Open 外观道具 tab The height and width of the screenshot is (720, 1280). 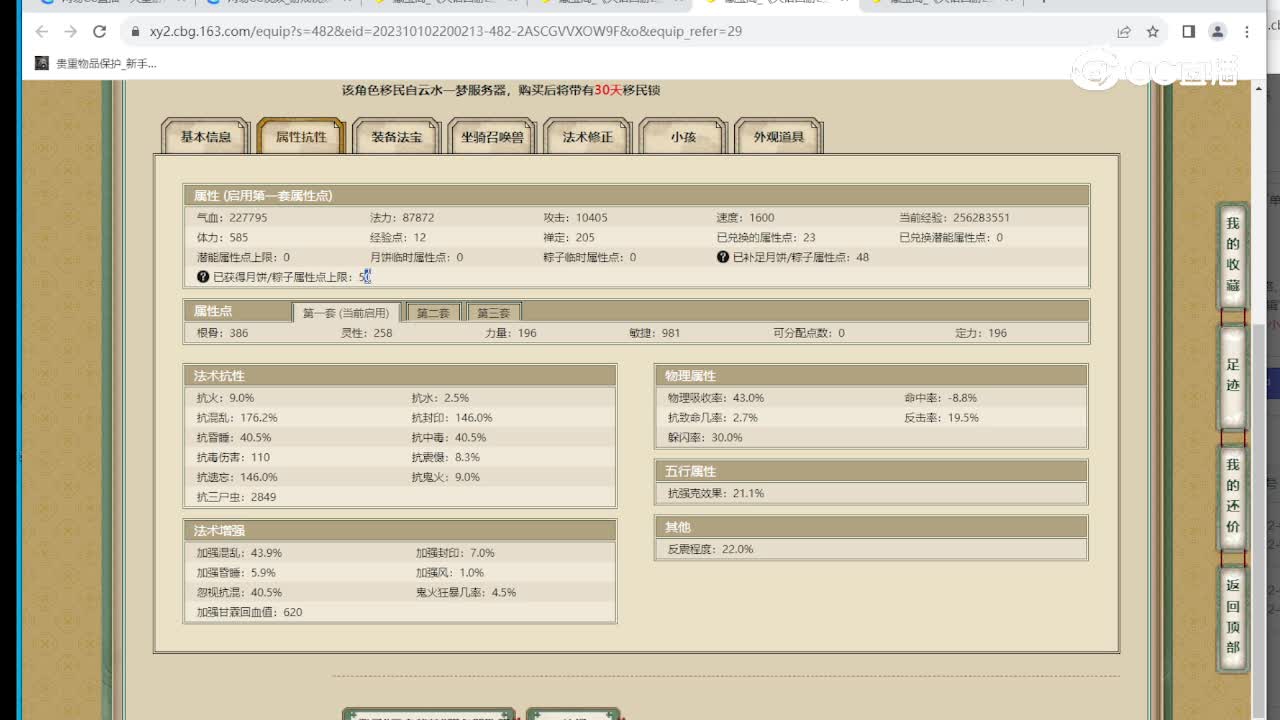778,137
